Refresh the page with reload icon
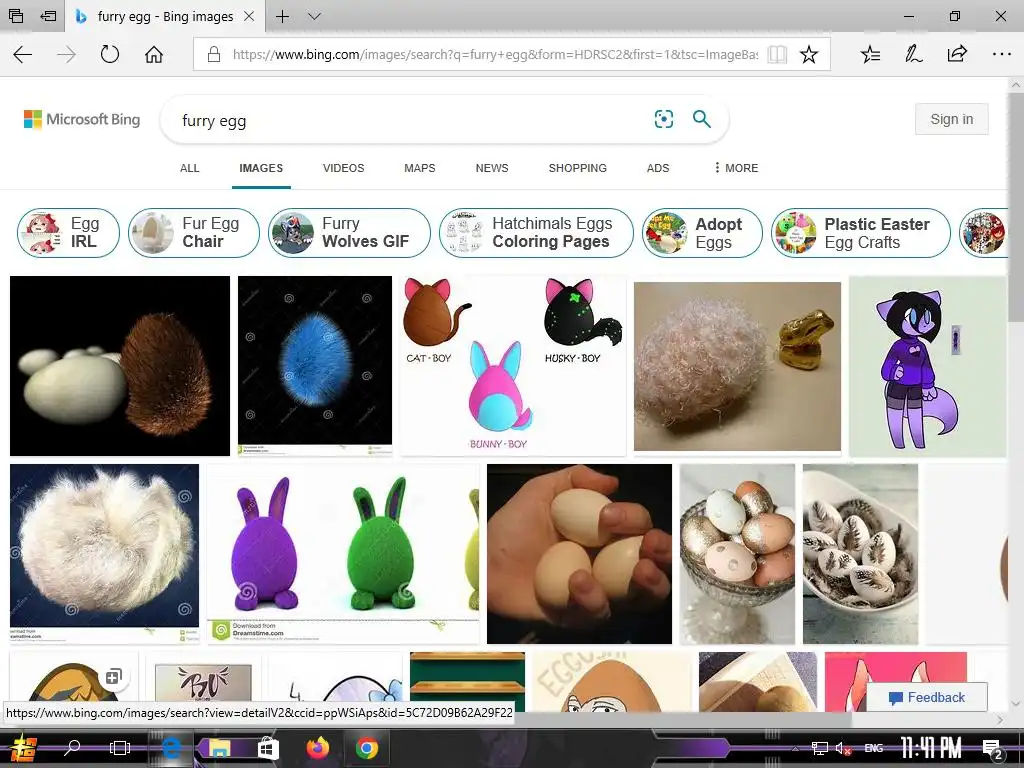 [110, 54]
